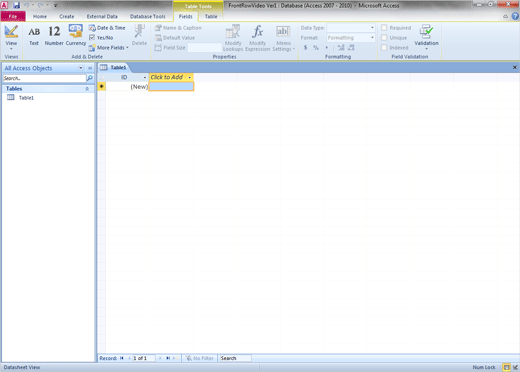Collapse the Tables group
The width and height of the screenshot is (520, 372).
[87, 89]
